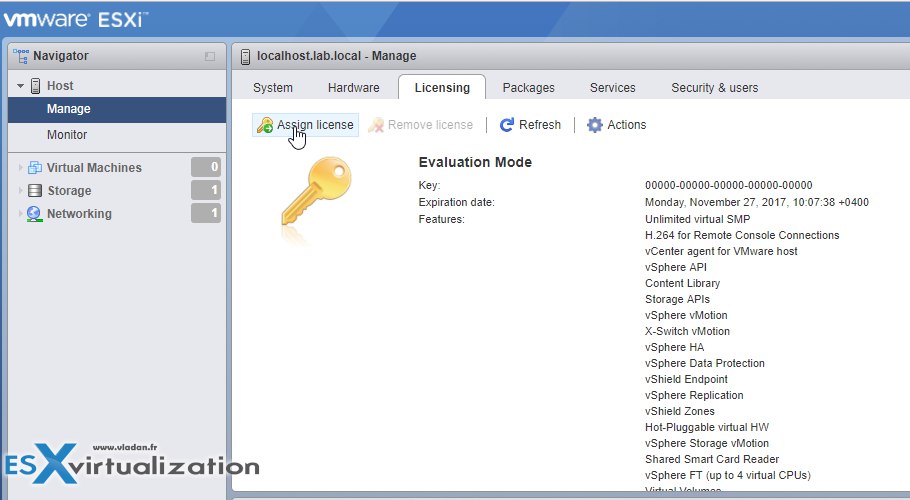Viewport: 910px width, 500px height.
Task: Click the Remove license button label
Action: point(430,125)
